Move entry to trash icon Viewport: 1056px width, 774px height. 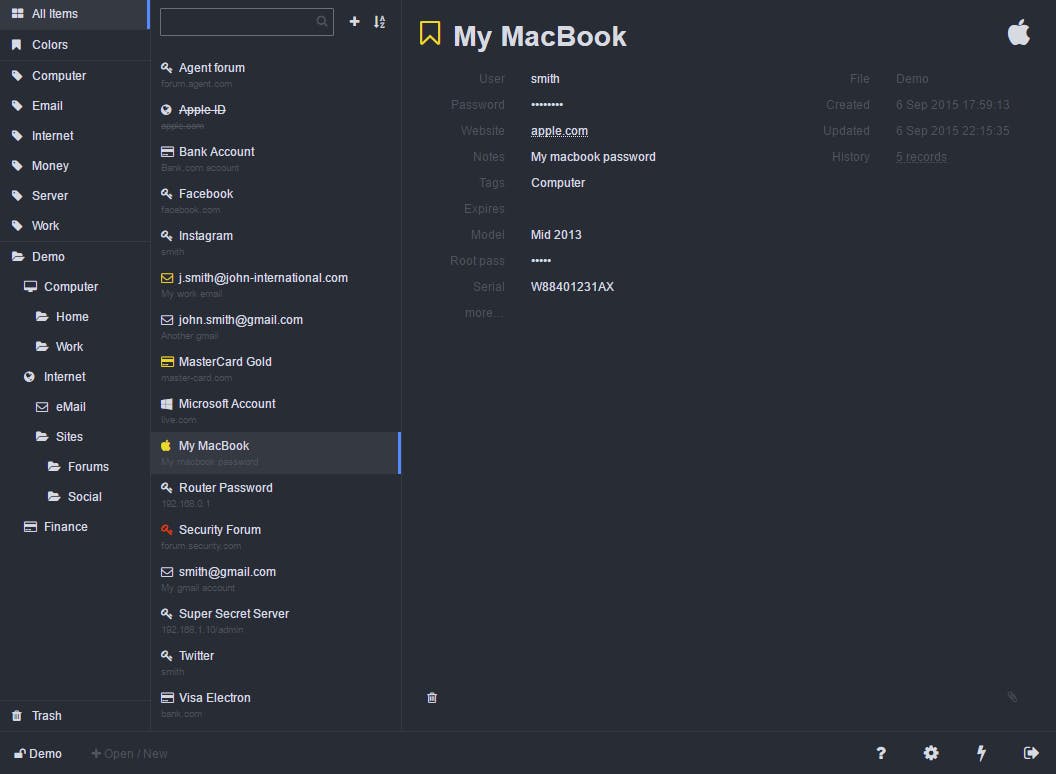tap(432, 698)
